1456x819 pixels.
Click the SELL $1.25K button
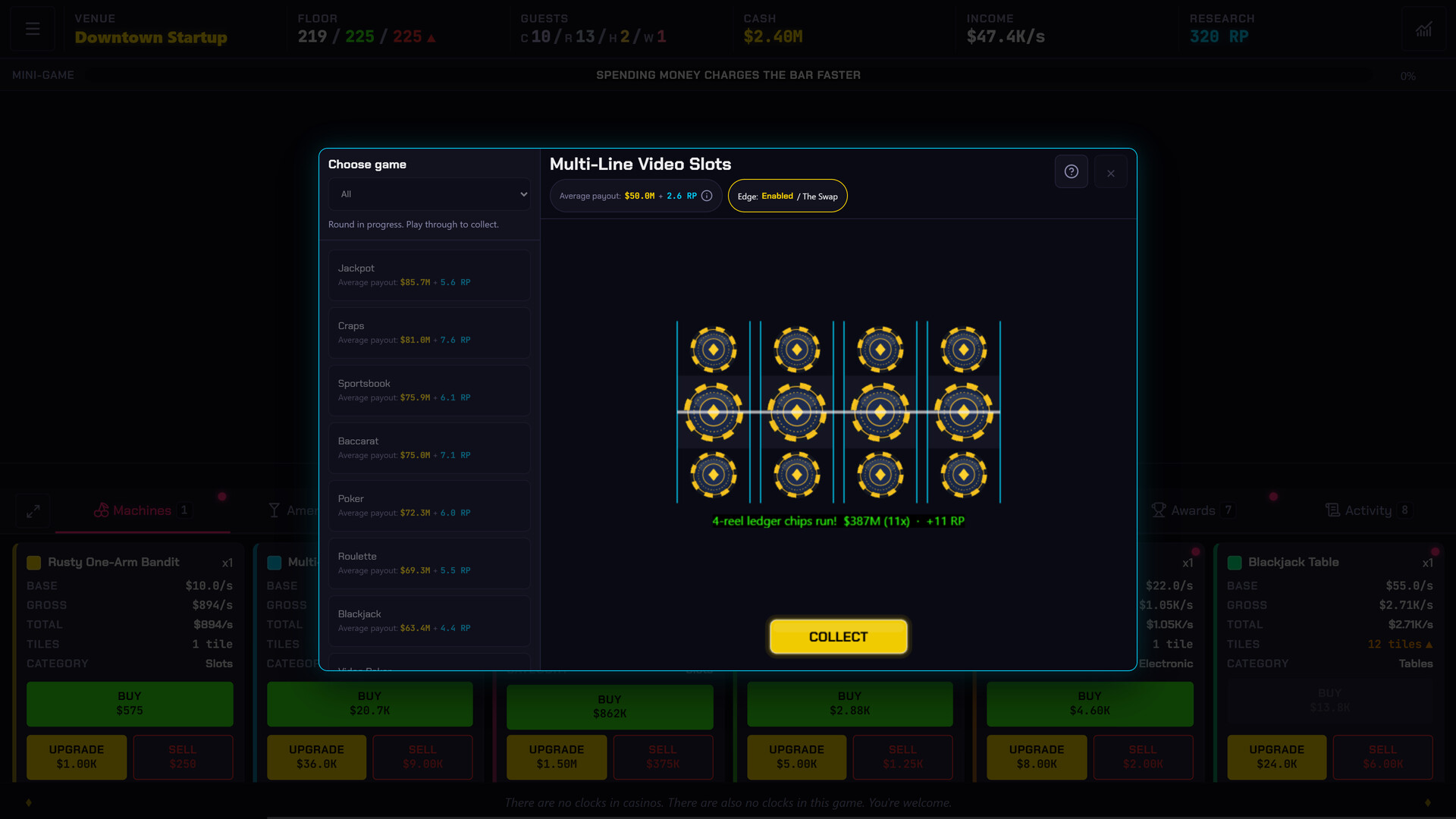pyautogui.click(x=902, y=757)
